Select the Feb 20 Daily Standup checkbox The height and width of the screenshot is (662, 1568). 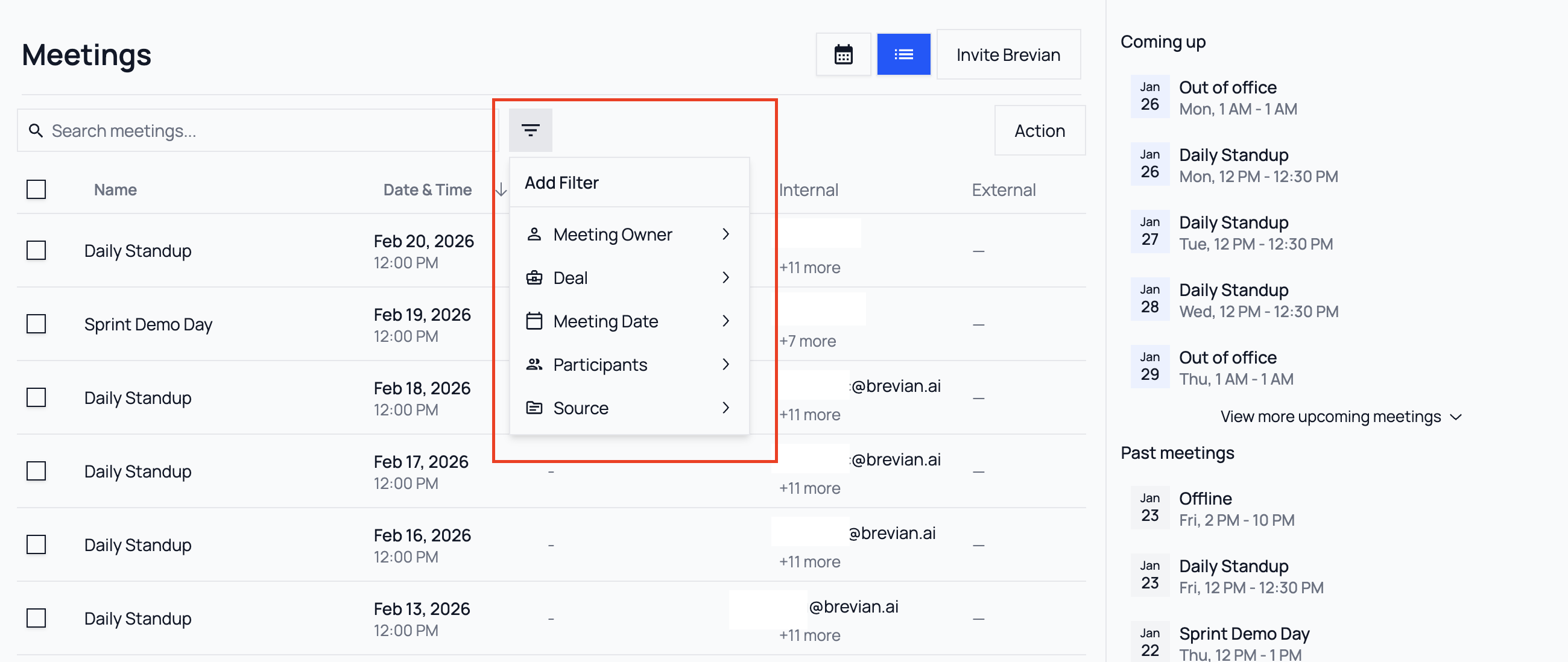click(x=36, y=250)
